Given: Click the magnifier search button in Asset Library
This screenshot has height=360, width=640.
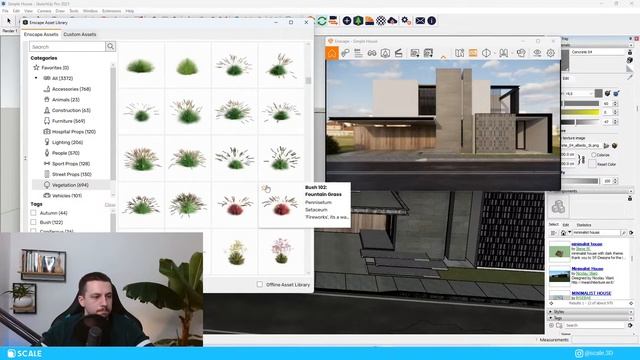Looking at the screenshot, I should tap(110, 47).
